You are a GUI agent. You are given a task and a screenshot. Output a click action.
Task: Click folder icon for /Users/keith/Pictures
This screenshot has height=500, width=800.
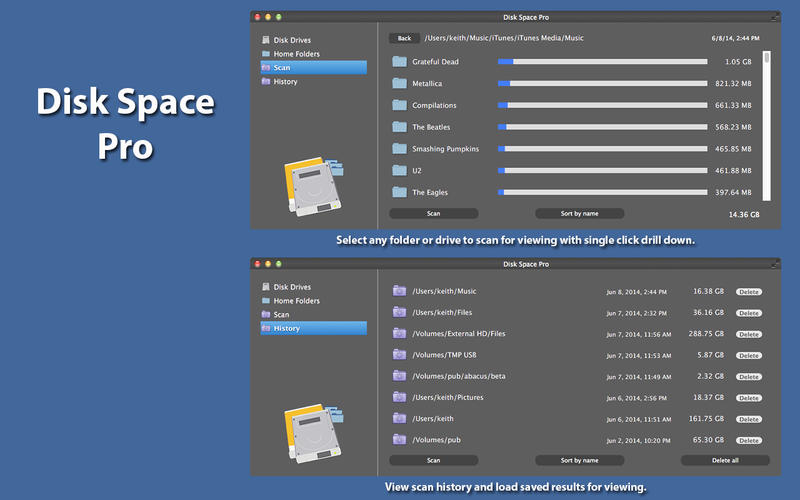(399, 397)
